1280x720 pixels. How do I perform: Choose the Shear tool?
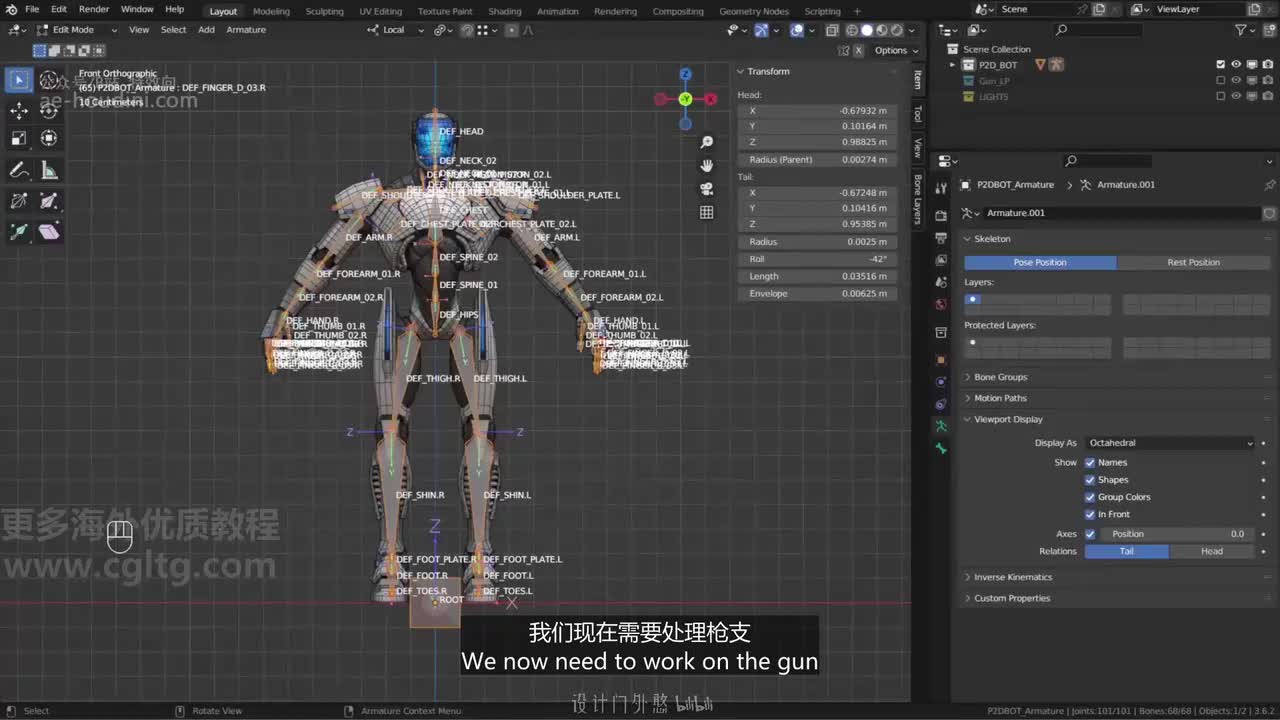point(49,232)
